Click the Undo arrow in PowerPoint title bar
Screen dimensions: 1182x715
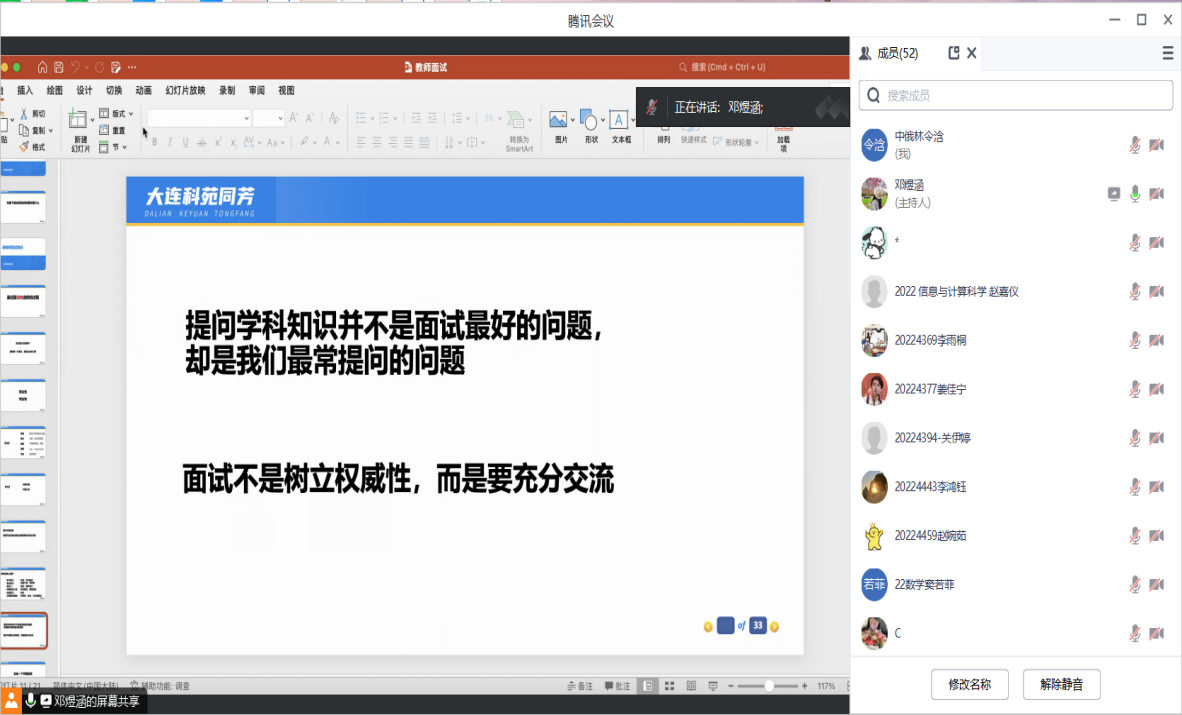75,67
